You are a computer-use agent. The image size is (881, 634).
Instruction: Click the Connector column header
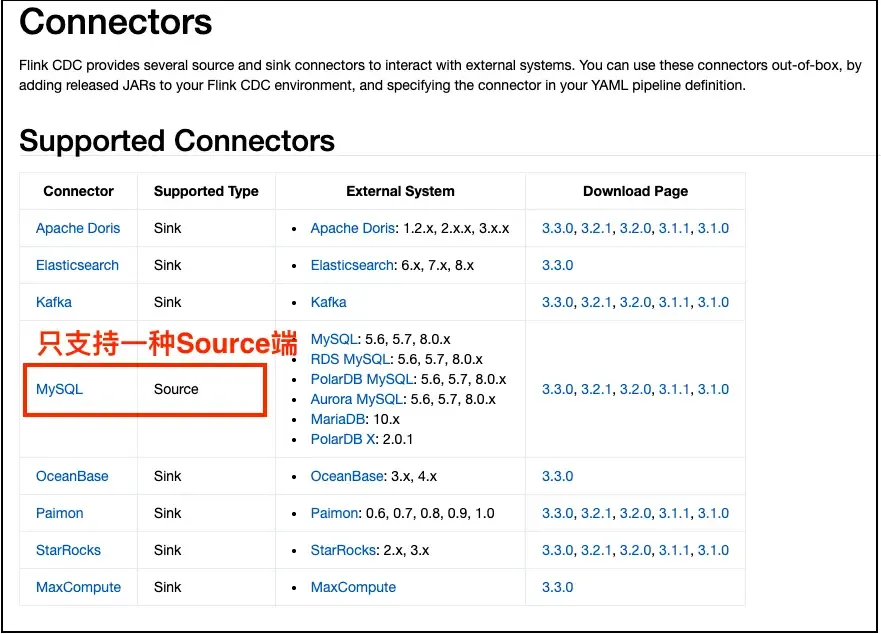[x=79, y=191]
